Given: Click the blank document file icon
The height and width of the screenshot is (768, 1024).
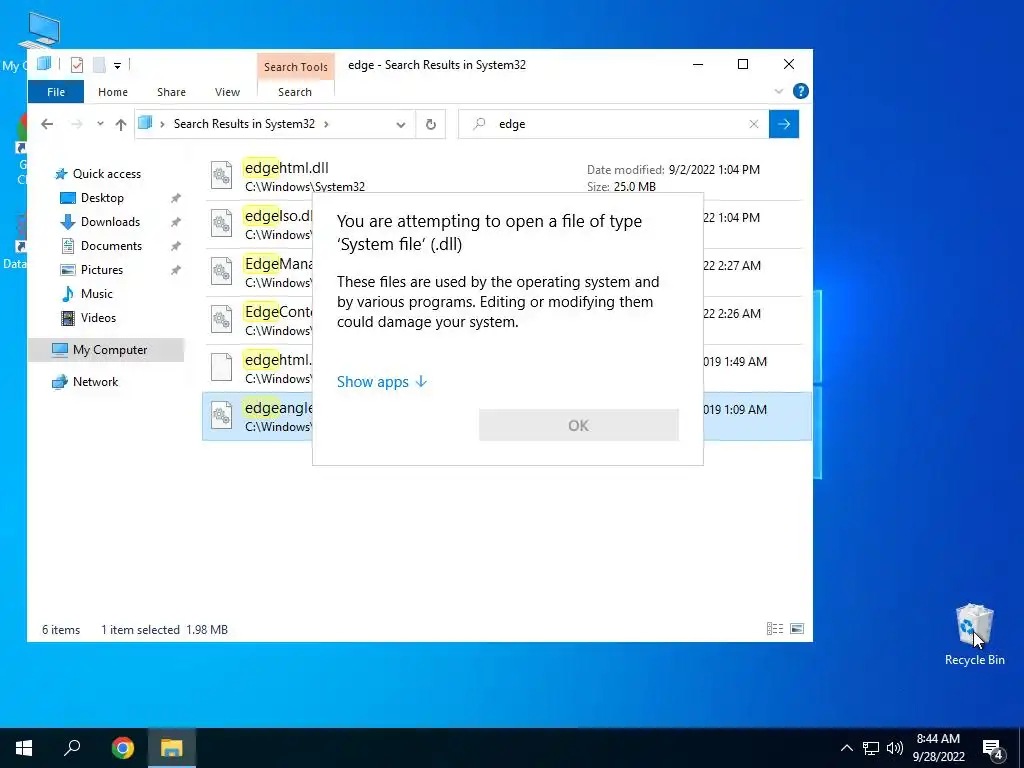Looking at the screenshot, I should click(x=221, y=367).
